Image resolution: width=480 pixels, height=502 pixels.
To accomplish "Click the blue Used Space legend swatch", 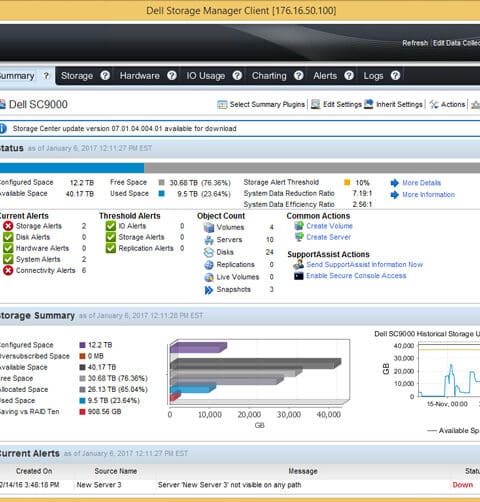I will 82,401.
